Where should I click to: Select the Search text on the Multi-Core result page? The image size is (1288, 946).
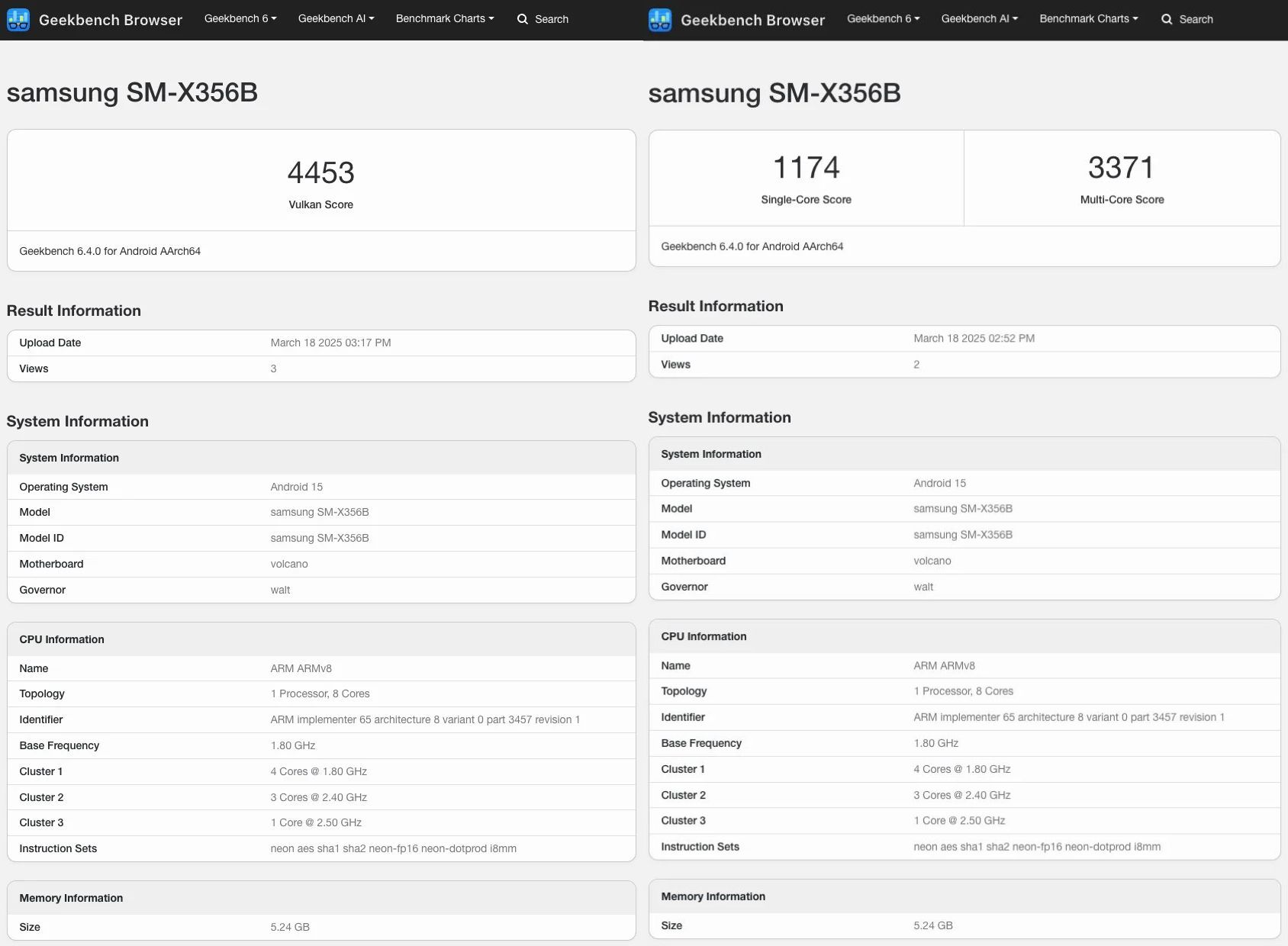(1196, 20)
